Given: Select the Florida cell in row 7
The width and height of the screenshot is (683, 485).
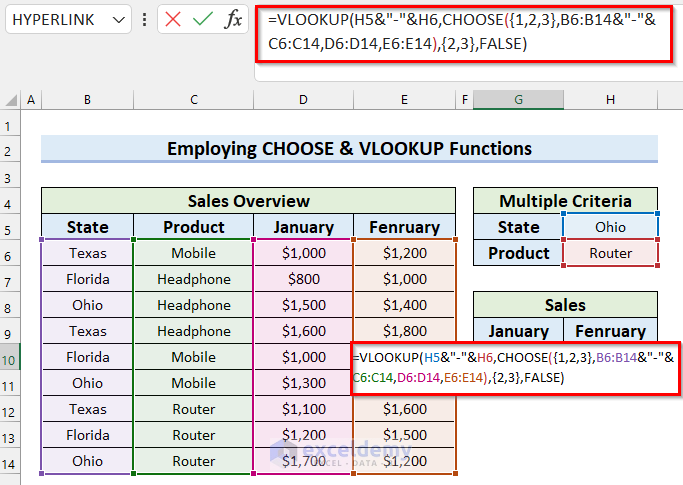Looking at the screenshot, I should click(x=87, y=279).
